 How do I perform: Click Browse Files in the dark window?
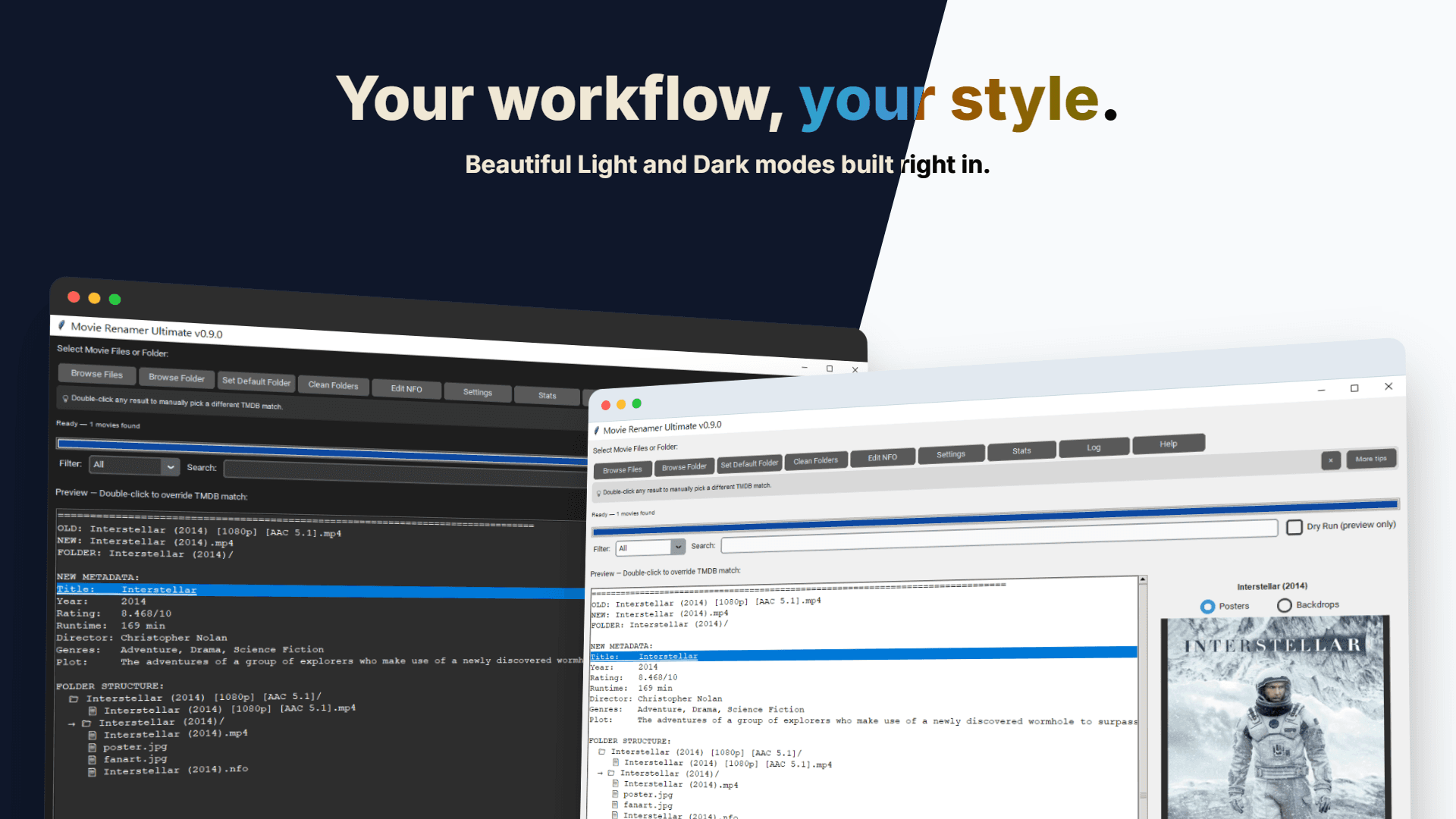pos(97,374)
